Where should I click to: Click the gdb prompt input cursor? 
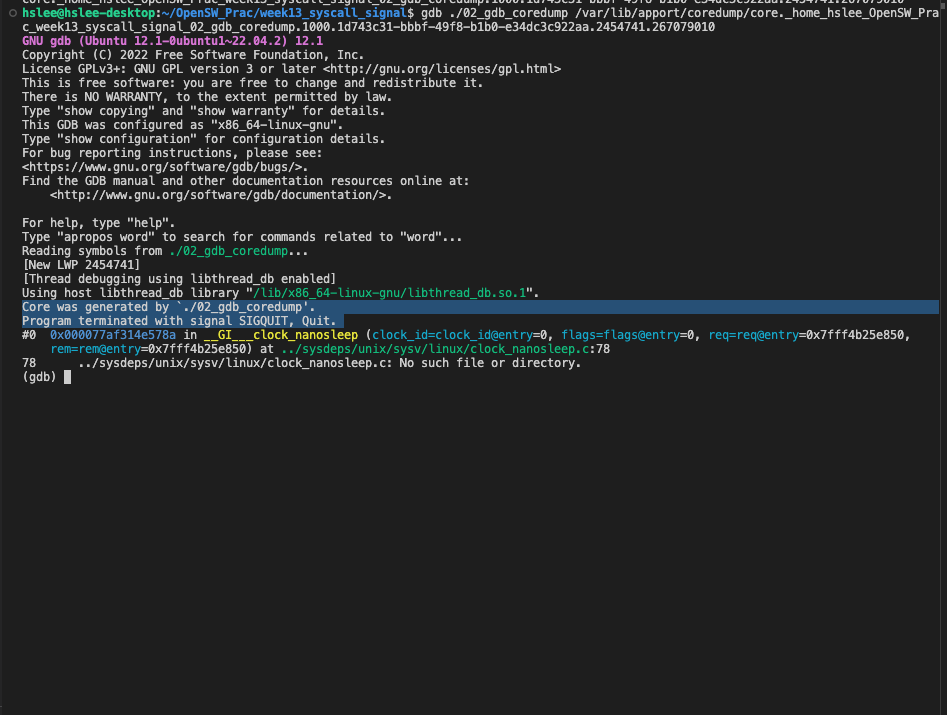[68, 377]
